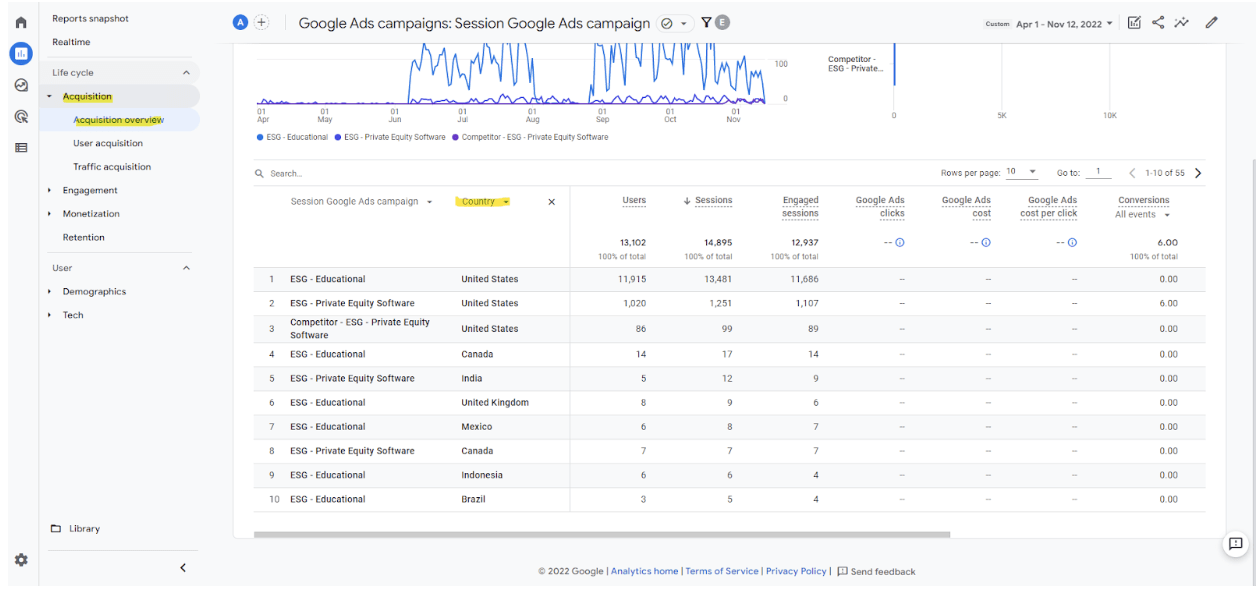Open the Admin settings gear
The width and height of the screenshot is (1260, 594).
(21, 560)
